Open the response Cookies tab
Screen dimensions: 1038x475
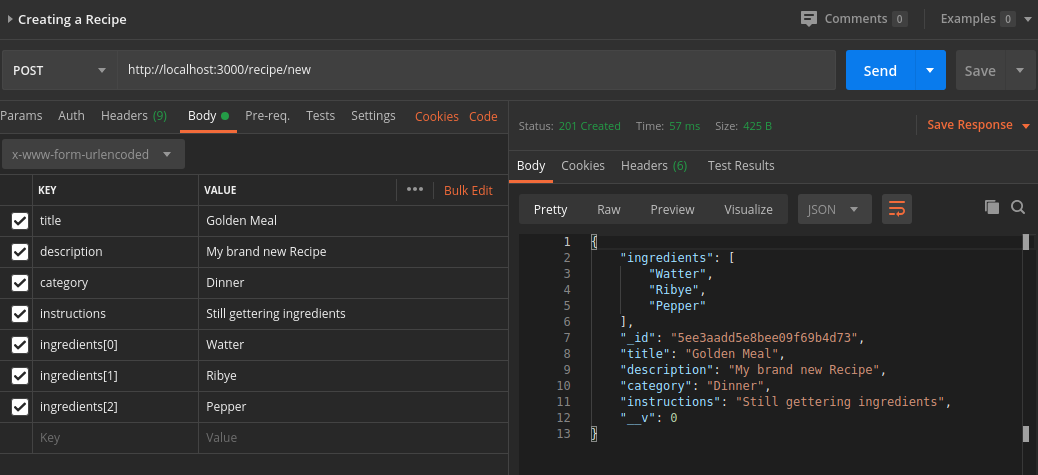pyautogui.click(x=583, y=165)
